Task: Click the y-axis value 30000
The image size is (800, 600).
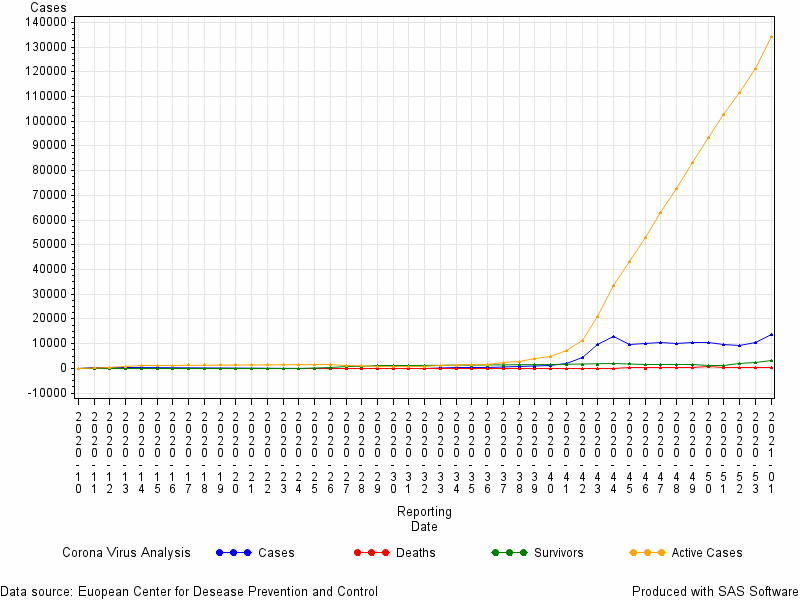Action: pyautogui.click(x=48, y=294)
